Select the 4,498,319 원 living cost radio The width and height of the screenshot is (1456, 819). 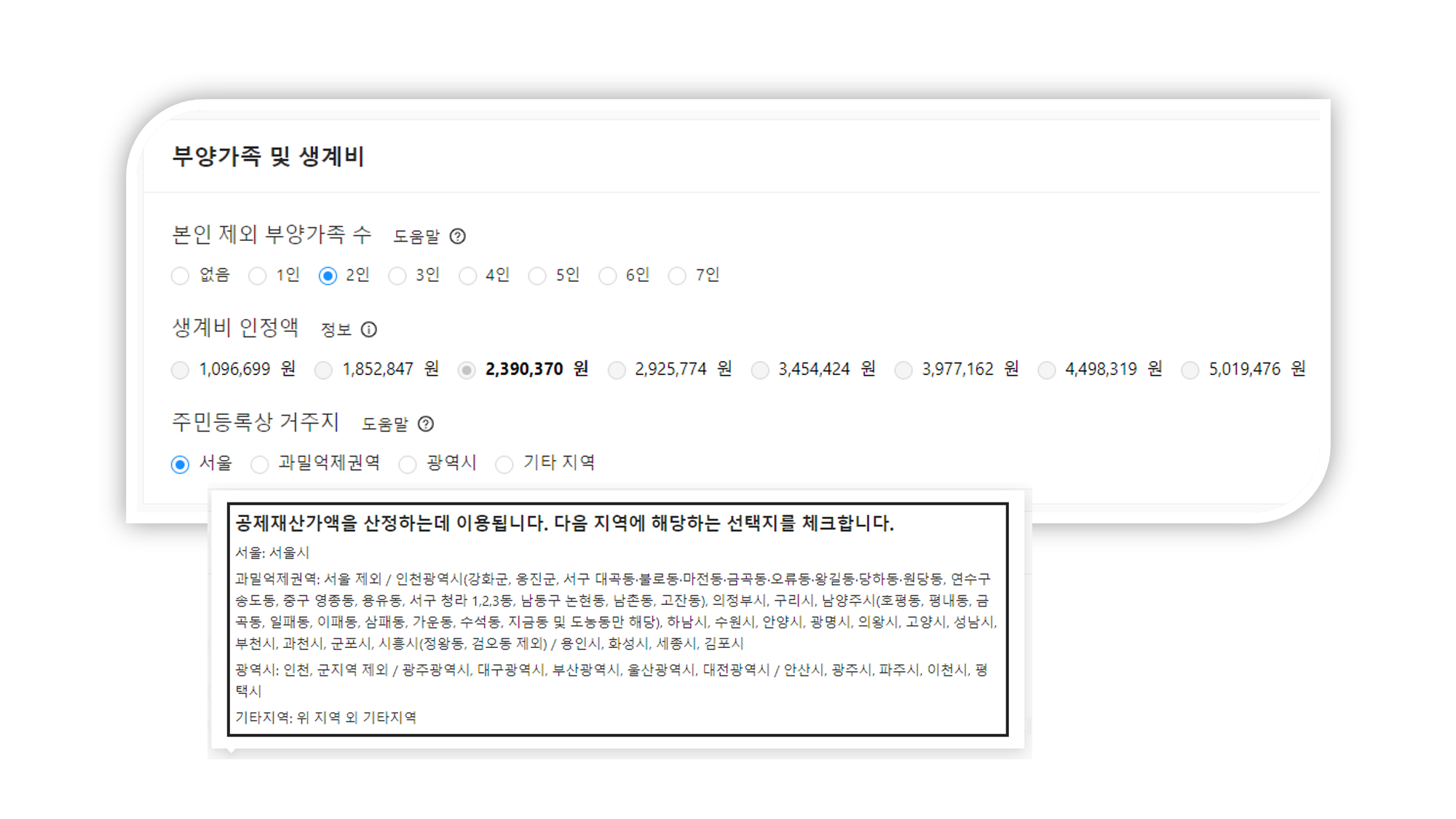click(1047, 371)
